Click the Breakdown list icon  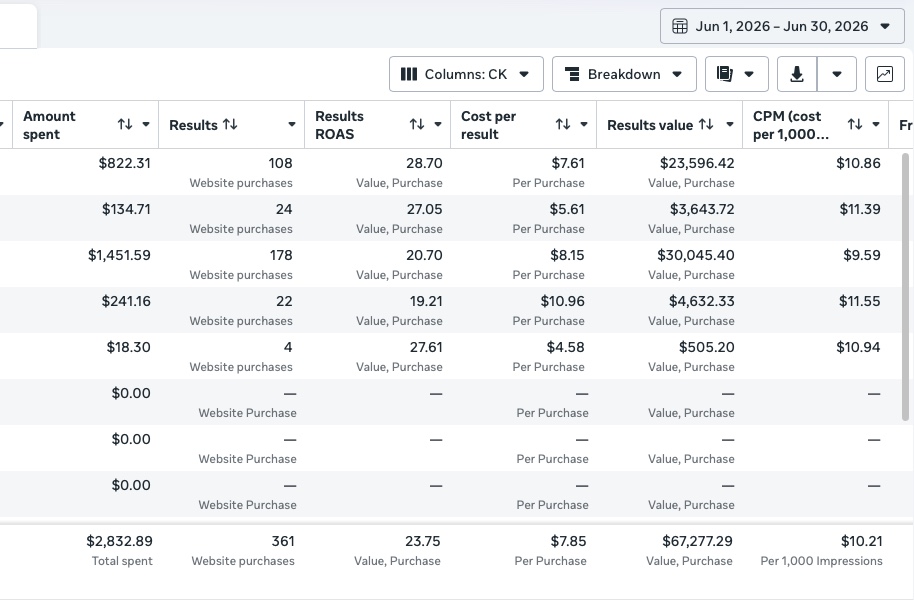click(x=572, y=74)
